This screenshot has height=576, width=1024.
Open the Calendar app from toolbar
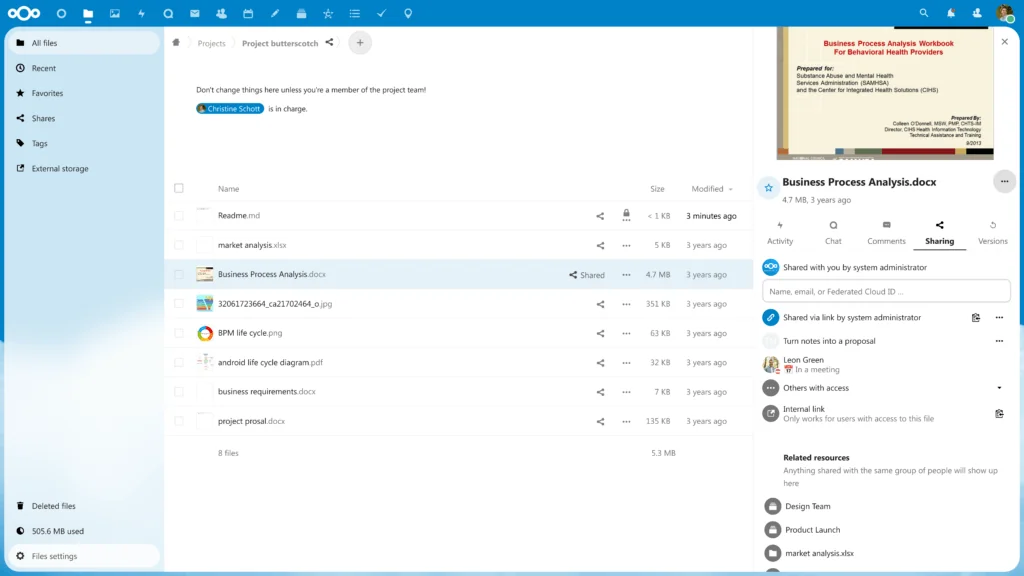point(248,13)
